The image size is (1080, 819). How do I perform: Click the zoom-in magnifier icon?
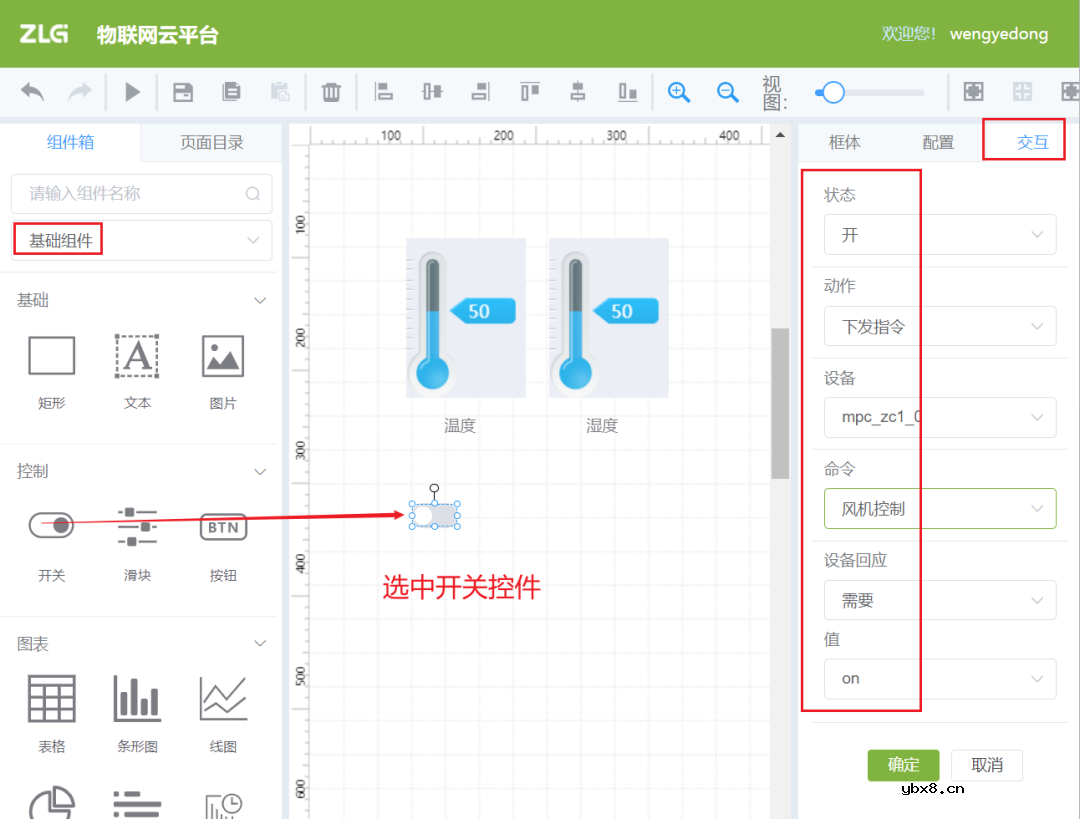(x=679, y=91)
